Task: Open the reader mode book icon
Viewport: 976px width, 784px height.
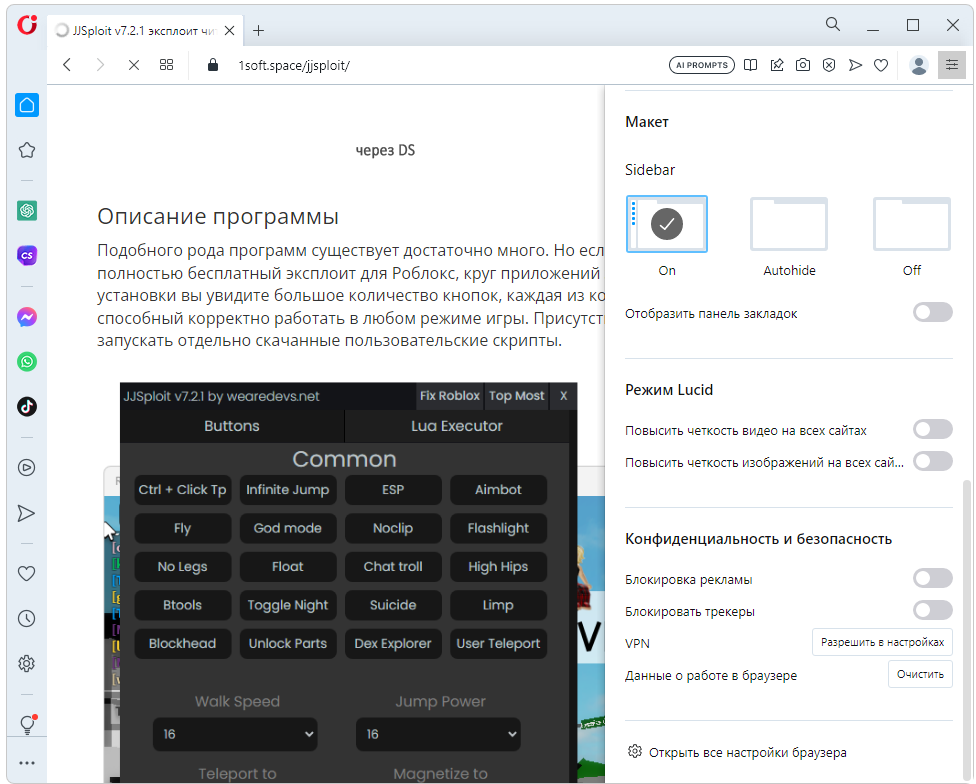Action: pyautogui.click(x=751, y=65)
